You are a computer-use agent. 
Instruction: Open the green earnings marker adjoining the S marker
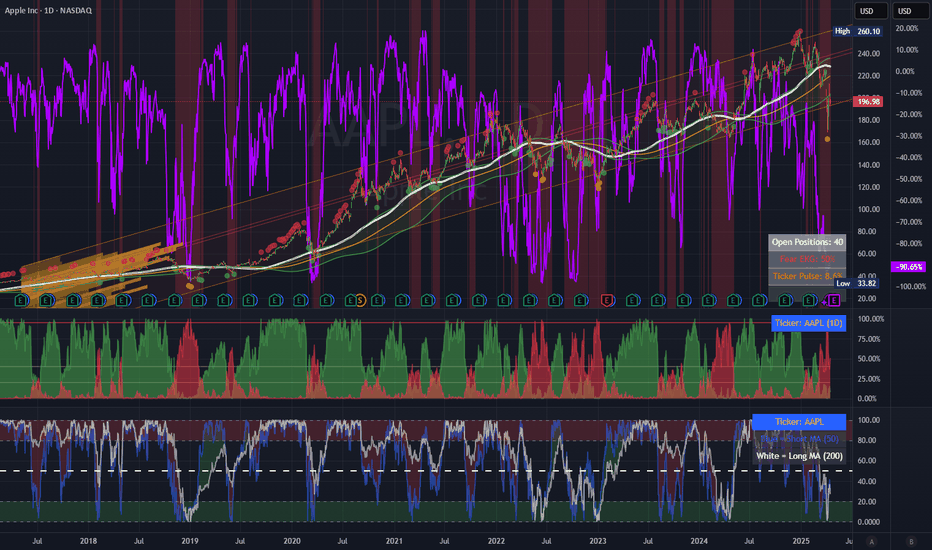pos(351,300)
